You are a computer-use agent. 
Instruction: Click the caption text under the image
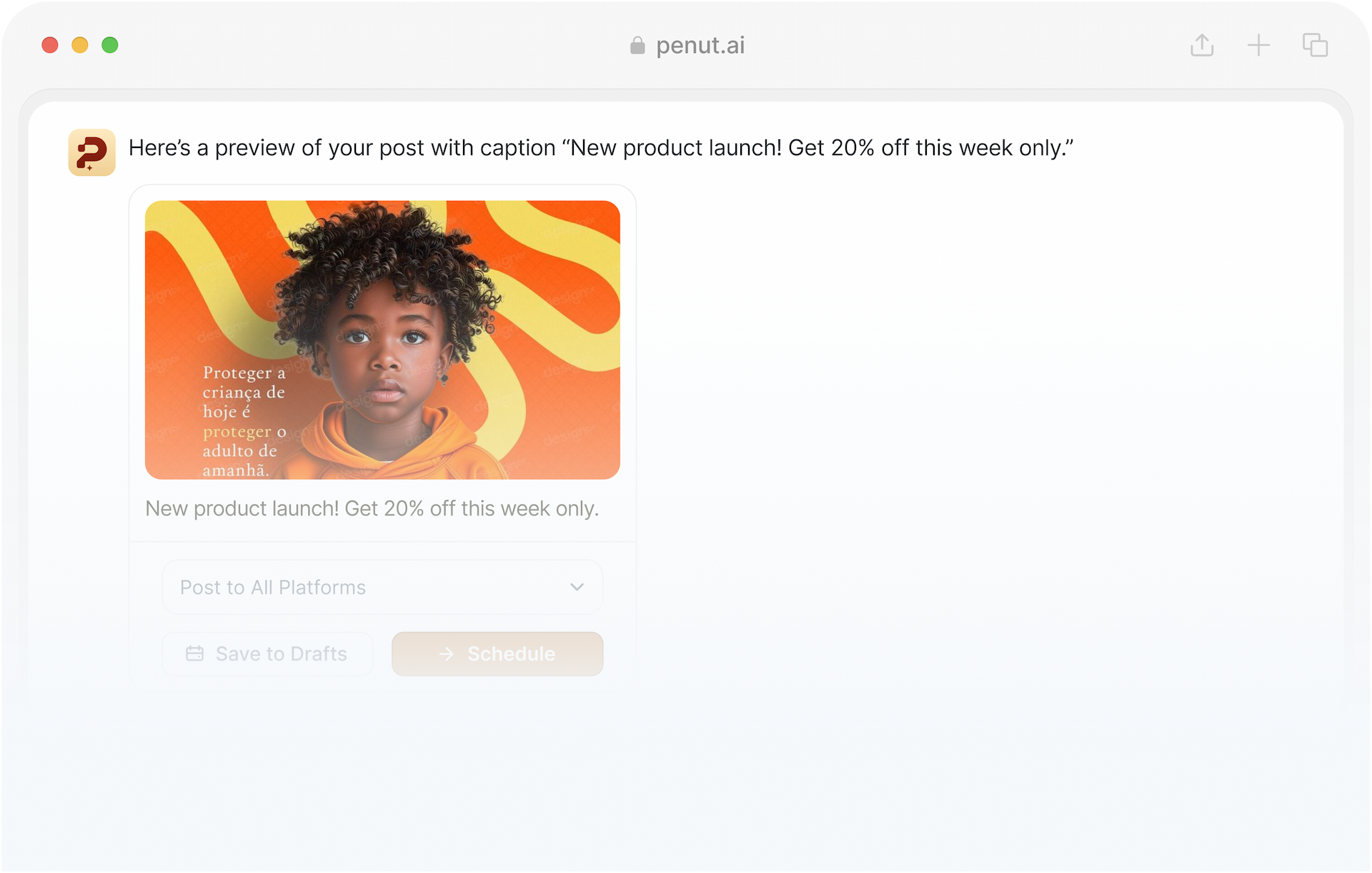[372, 508]
